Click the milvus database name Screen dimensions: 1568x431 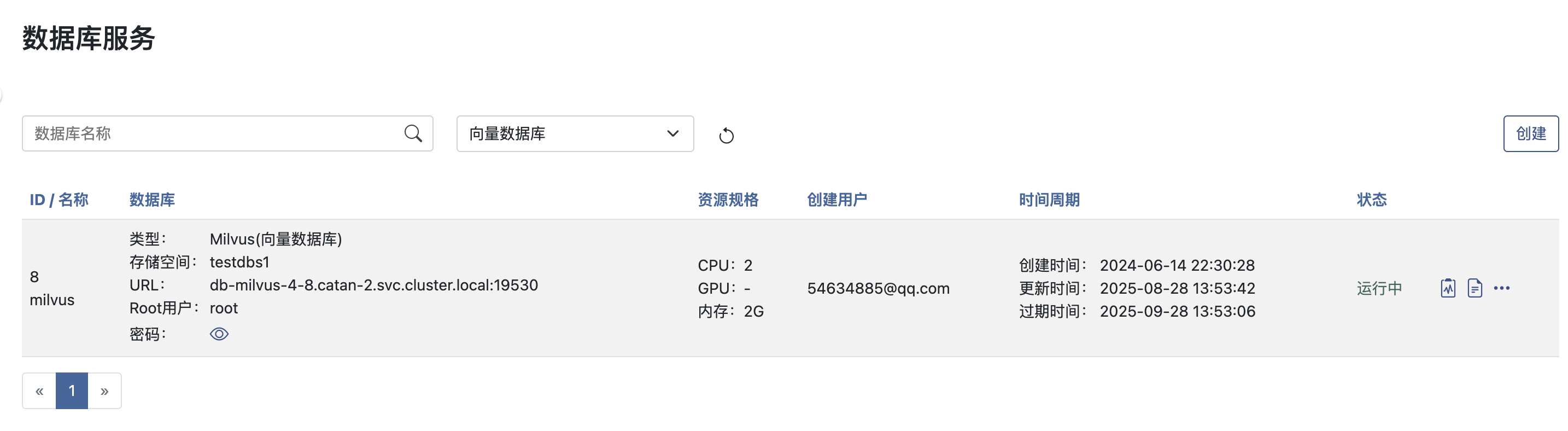(x=52, y=300)
